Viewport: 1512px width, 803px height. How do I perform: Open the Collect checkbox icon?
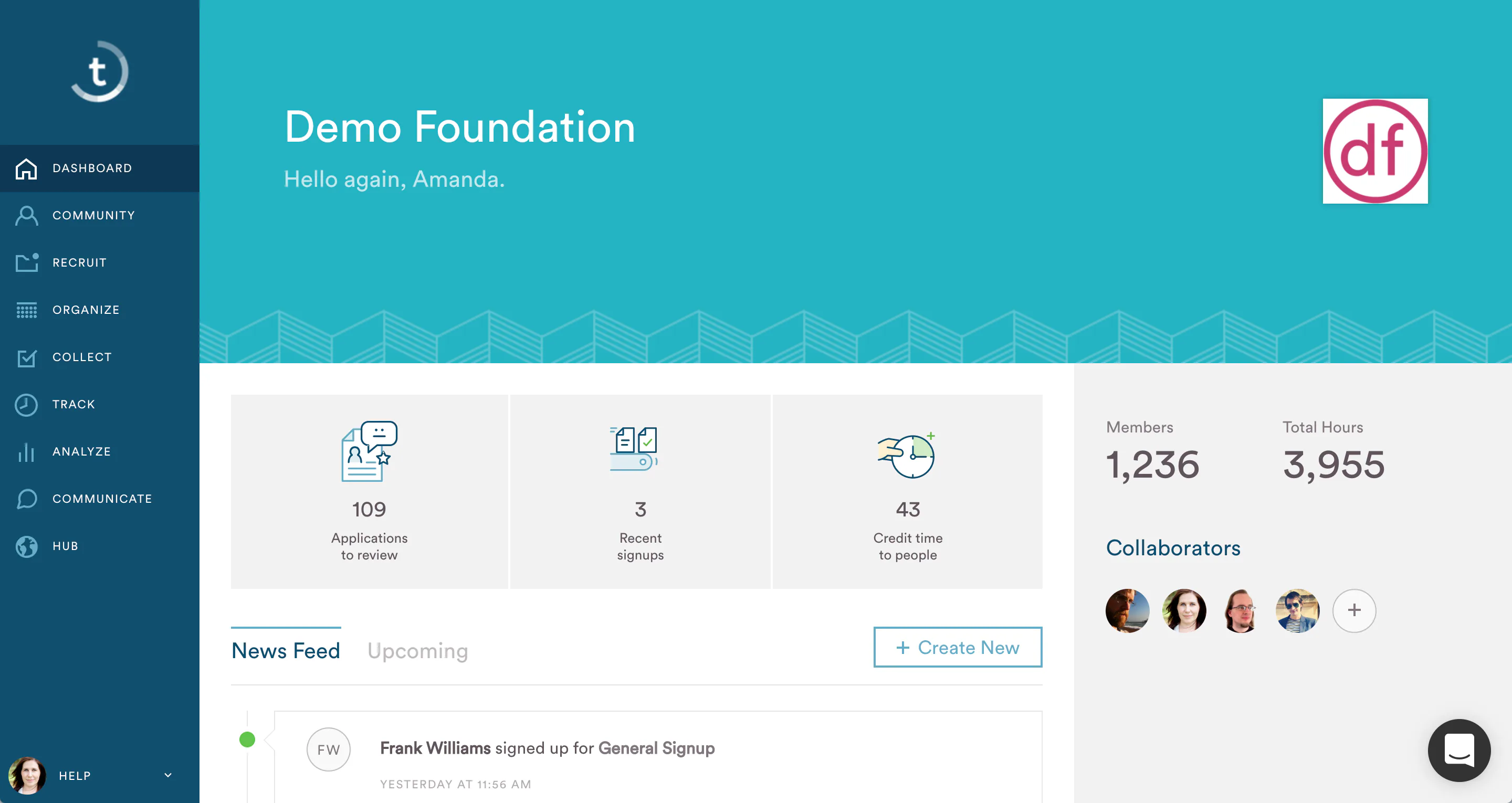coord(26,357)
